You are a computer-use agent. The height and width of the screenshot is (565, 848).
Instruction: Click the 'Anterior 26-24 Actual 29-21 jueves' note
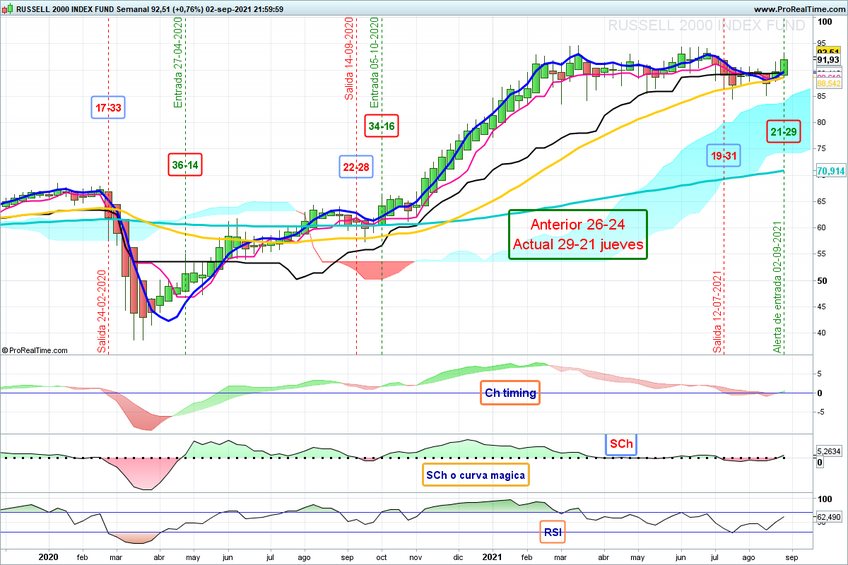tap(578, 235)
